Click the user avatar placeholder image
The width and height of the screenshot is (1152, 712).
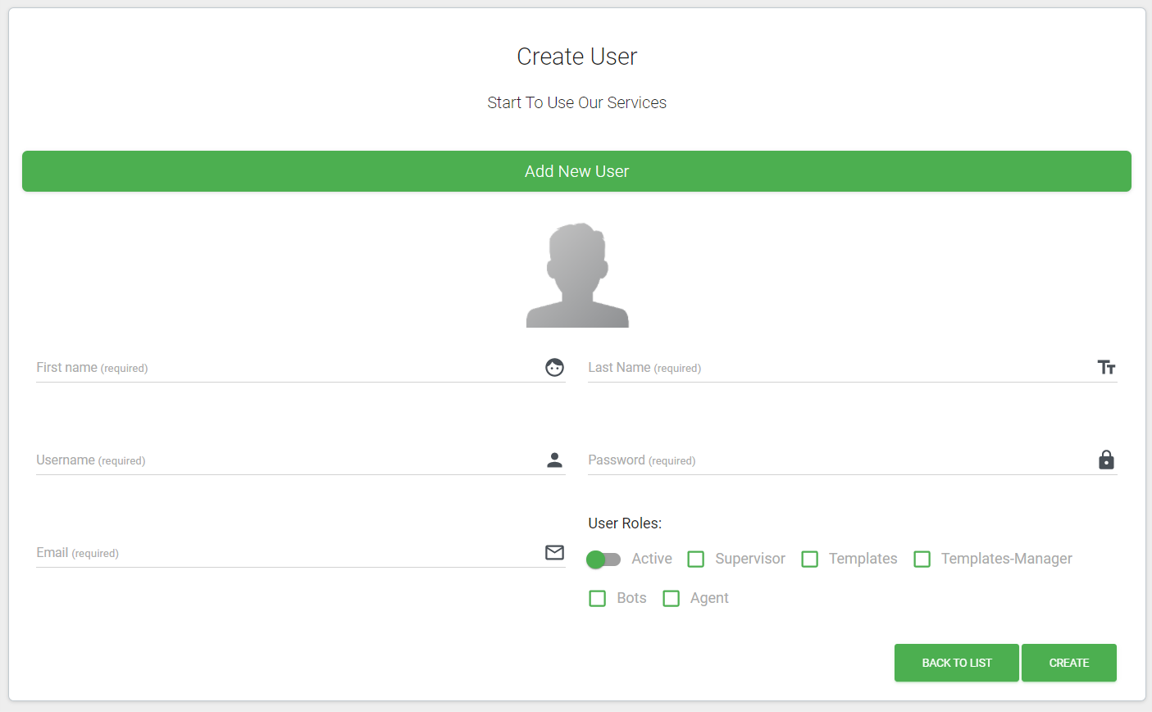(x=577, y=276)
